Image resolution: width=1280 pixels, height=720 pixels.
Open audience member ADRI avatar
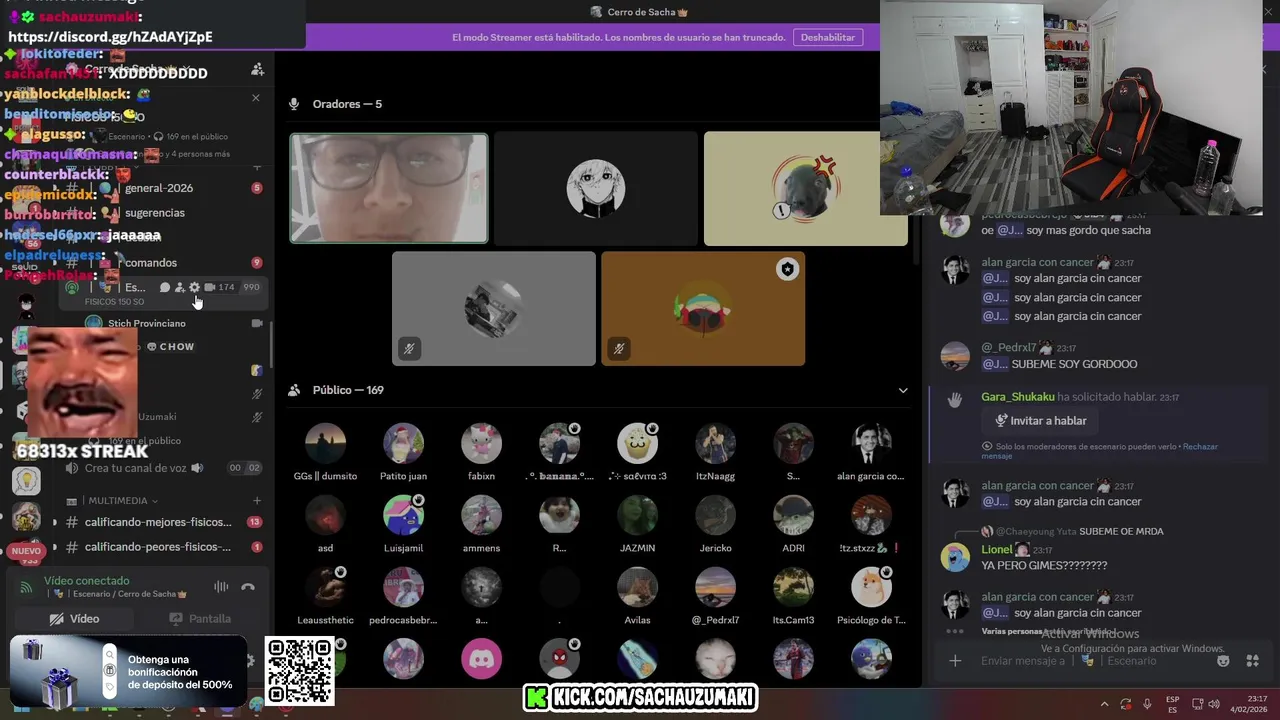793,515
